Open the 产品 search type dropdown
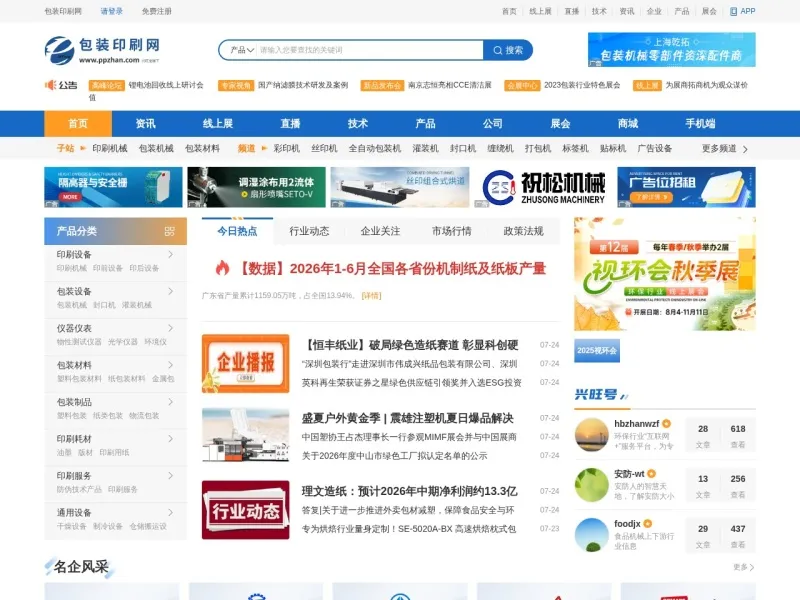This screenshot has height=600, width=800. point(241,50)
